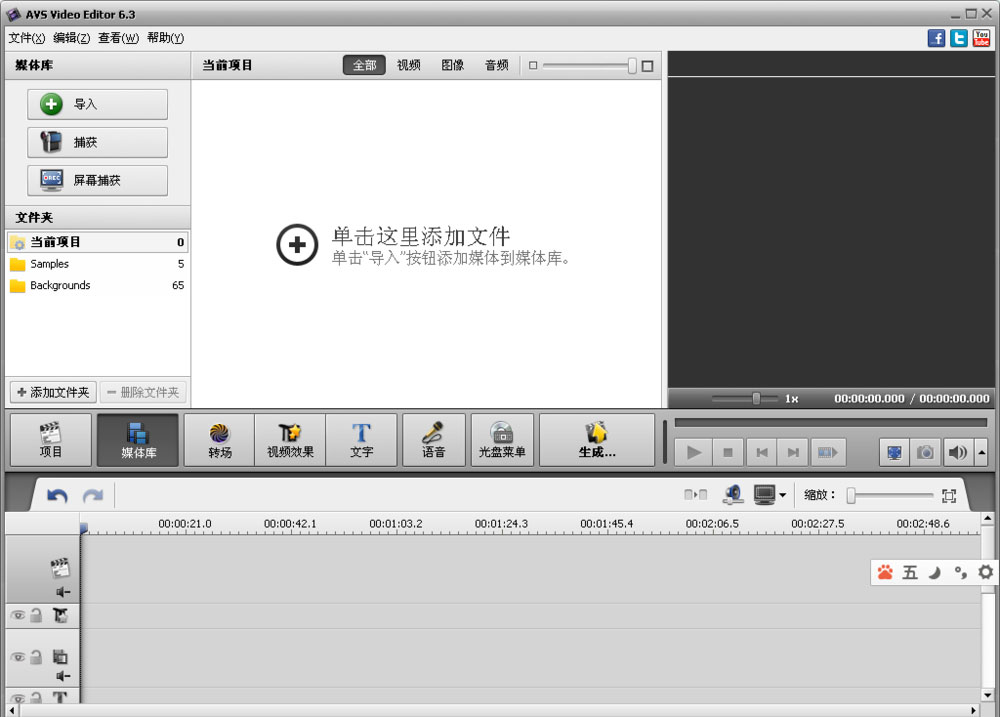1000x717 pixels.
Task: Open the Facebook share icon
Action: [x=936, y=38]
